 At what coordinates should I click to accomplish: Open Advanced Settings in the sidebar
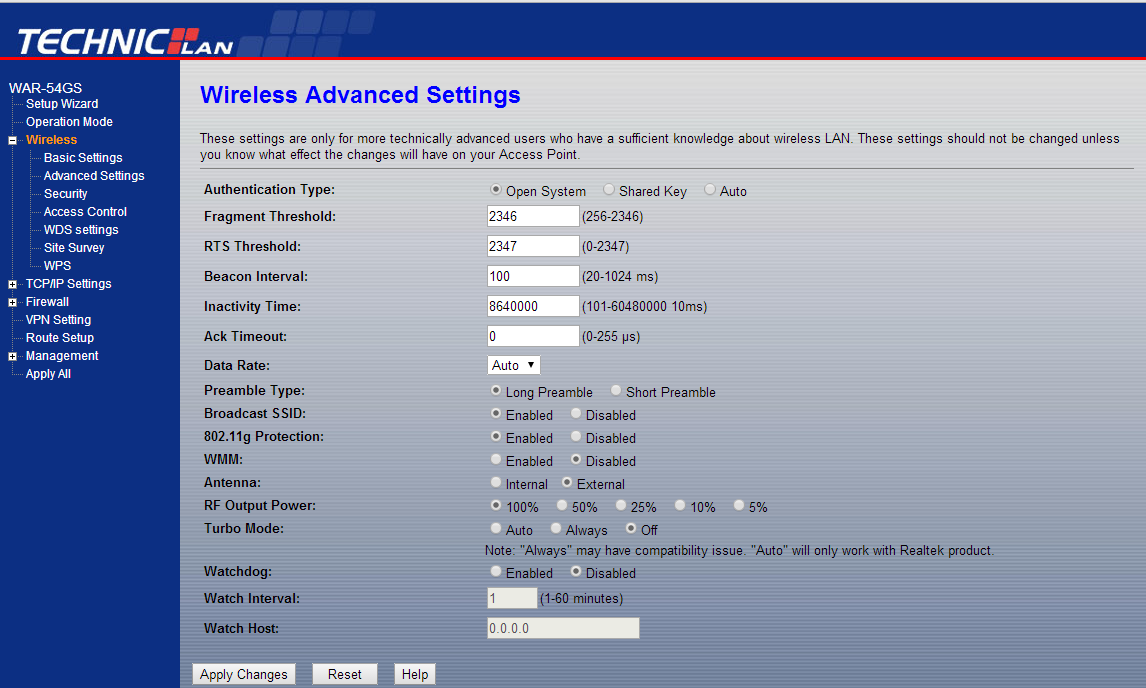(94, 175)
